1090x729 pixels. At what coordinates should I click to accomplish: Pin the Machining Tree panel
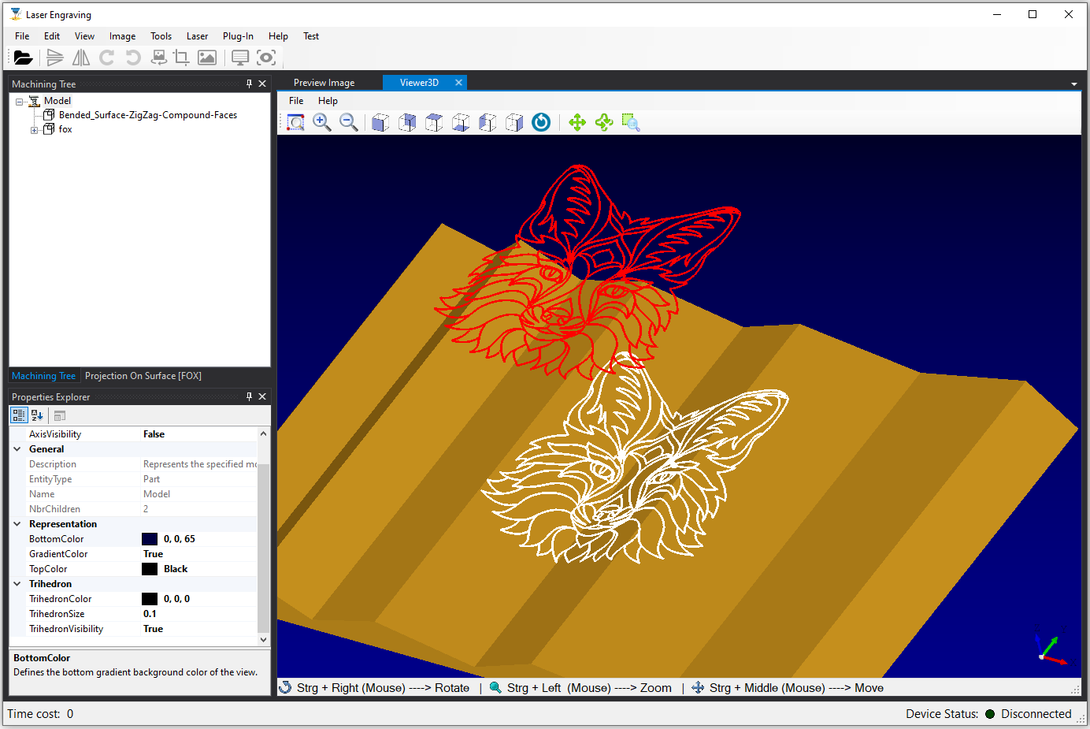coord(249,84)
